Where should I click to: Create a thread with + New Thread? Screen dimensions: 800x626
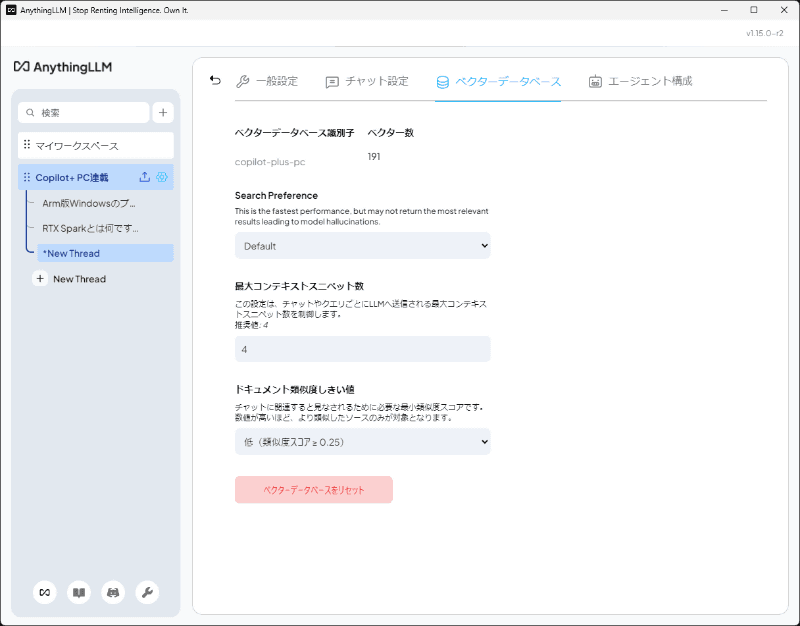coord(70,279)
